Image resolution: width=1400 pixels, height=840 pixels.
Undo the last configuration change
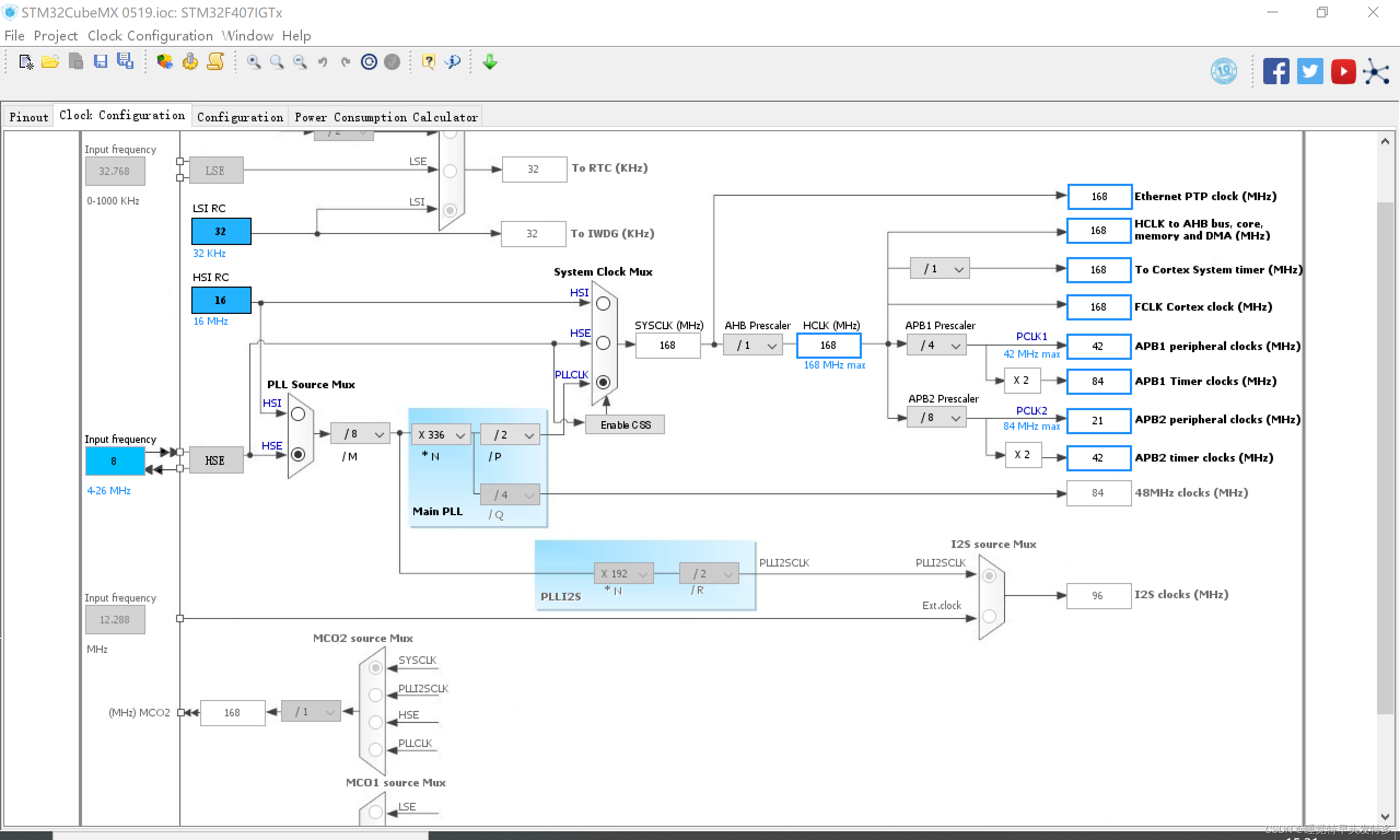tap(323, 62)
